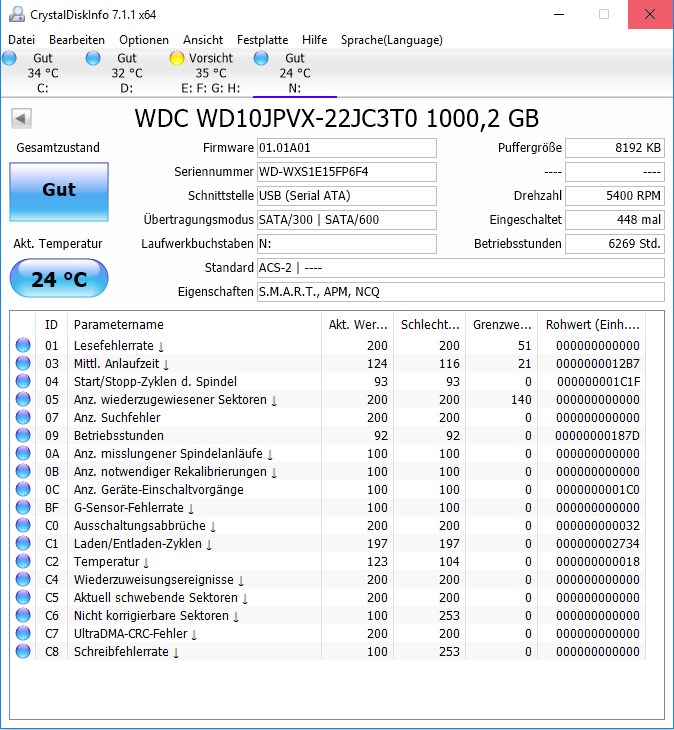674x730 pixels.
Task: Open the Festplatte menu
Action: click(x=263, y=40)
